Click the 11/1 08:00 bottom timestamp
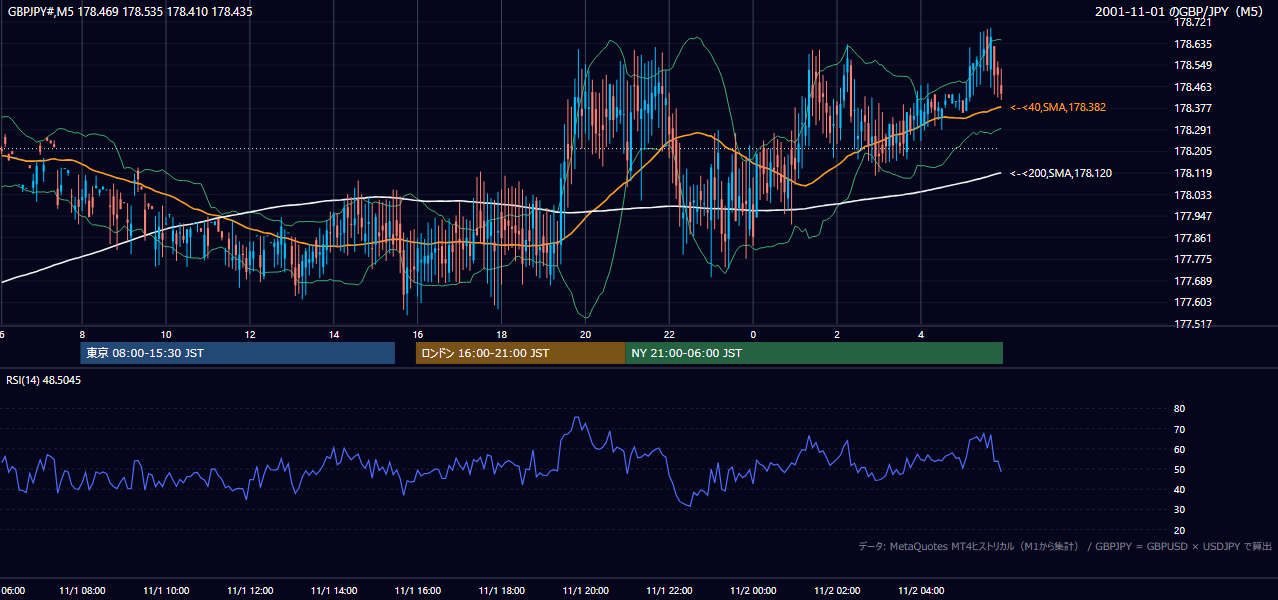This screenshot has width=1278, height=600. 82,591
